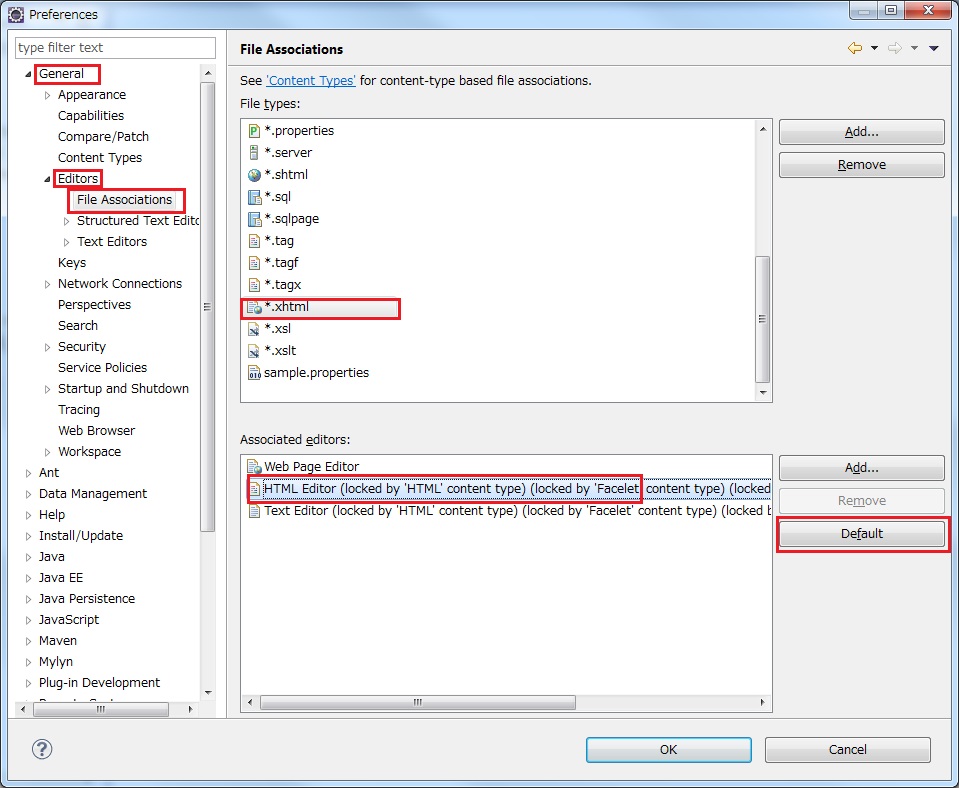
Task: Click the Associated editors horizontal scrollbar
Action: click(x=418, y=703)
